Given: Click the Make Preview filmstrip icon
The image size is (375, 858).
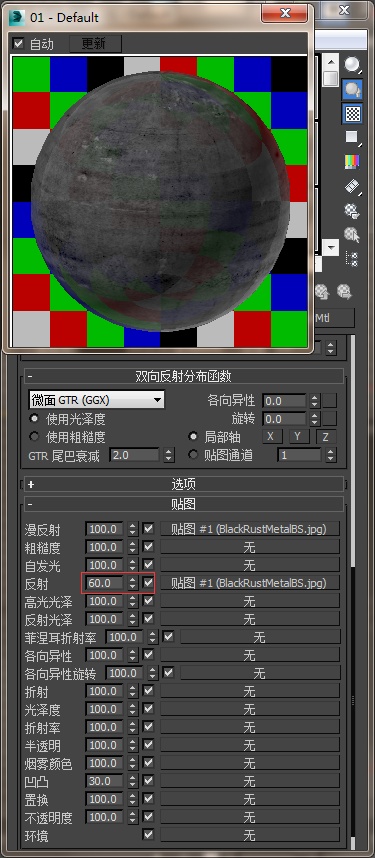Looking at the screenshot, I should (x=353, y=186).
